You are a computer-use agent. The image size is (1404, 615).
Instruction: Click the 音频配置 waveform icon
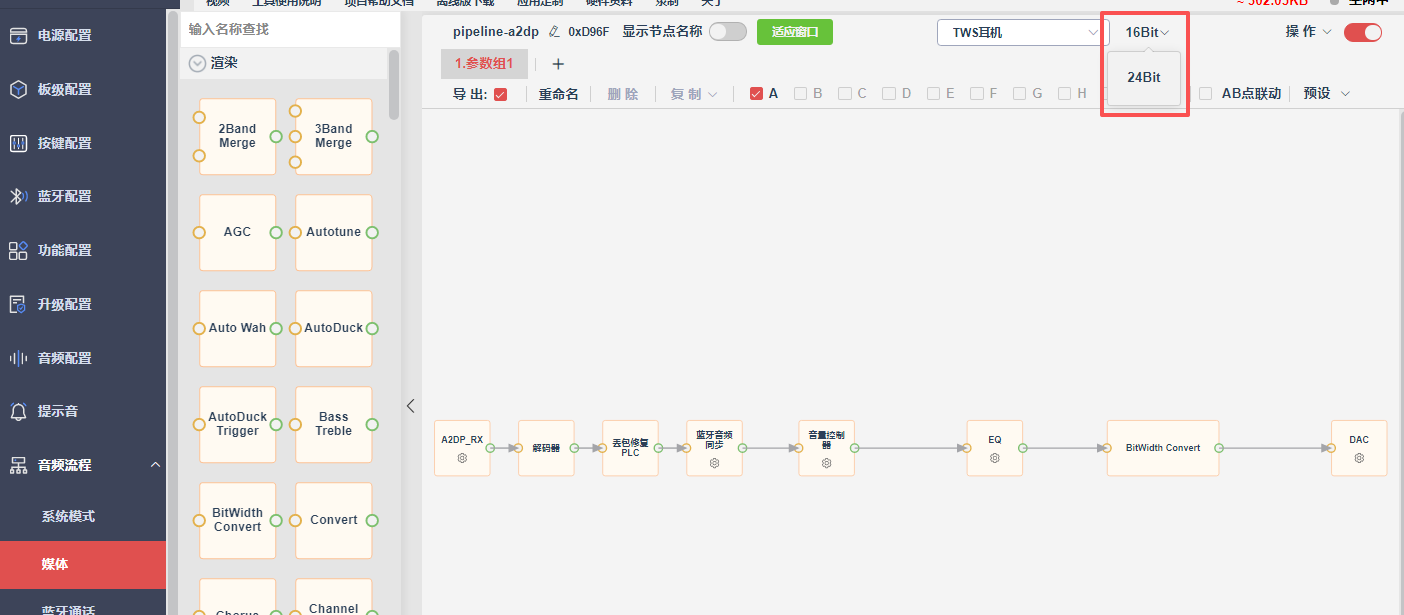[18, 358]
